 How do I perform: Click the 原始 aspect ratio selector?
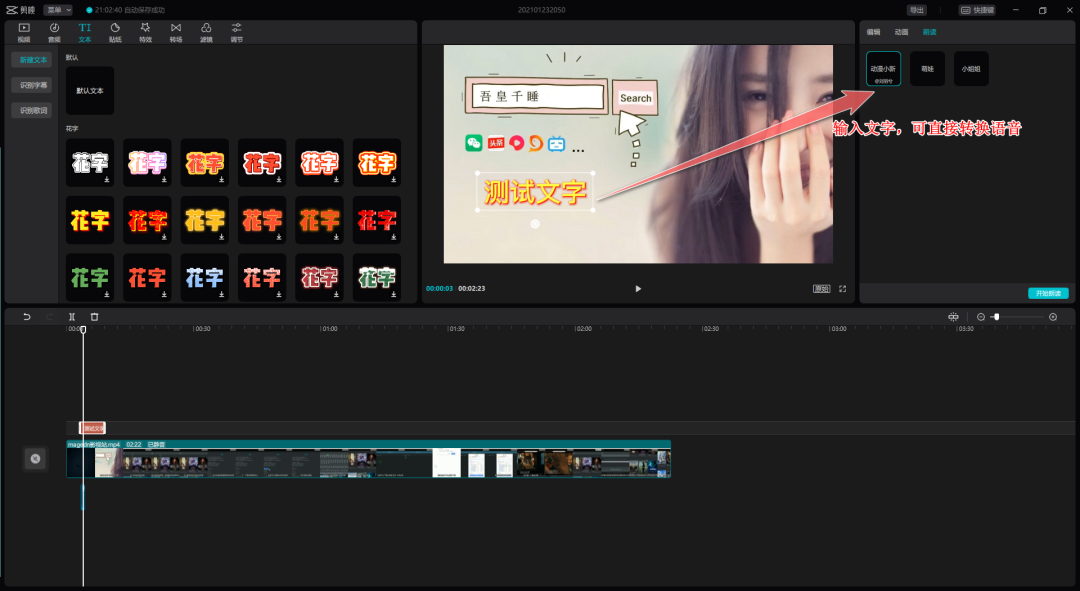click(821, 289)
